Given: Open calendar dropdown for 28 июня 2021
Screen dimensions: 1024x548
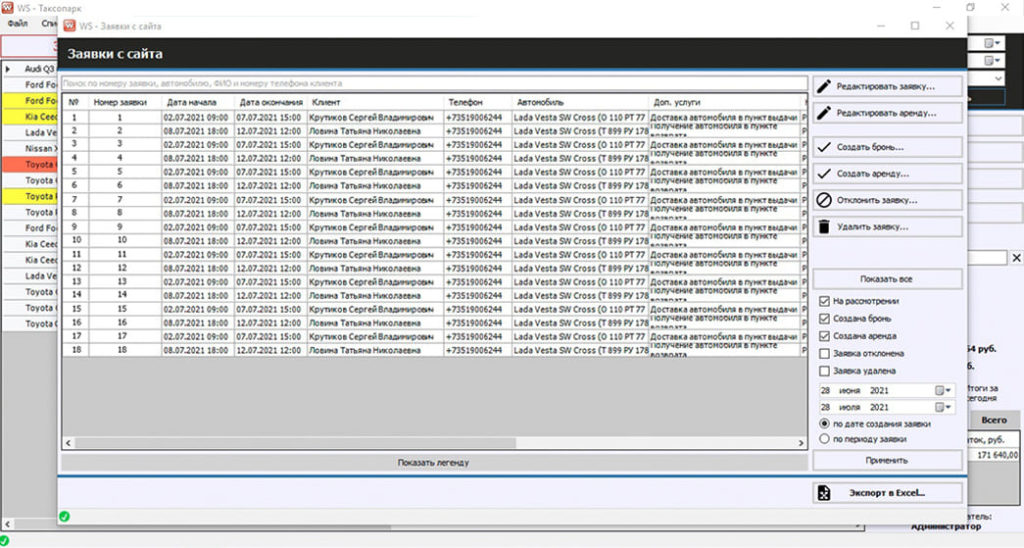Looking at the screenshot, I should click(943, 391).
